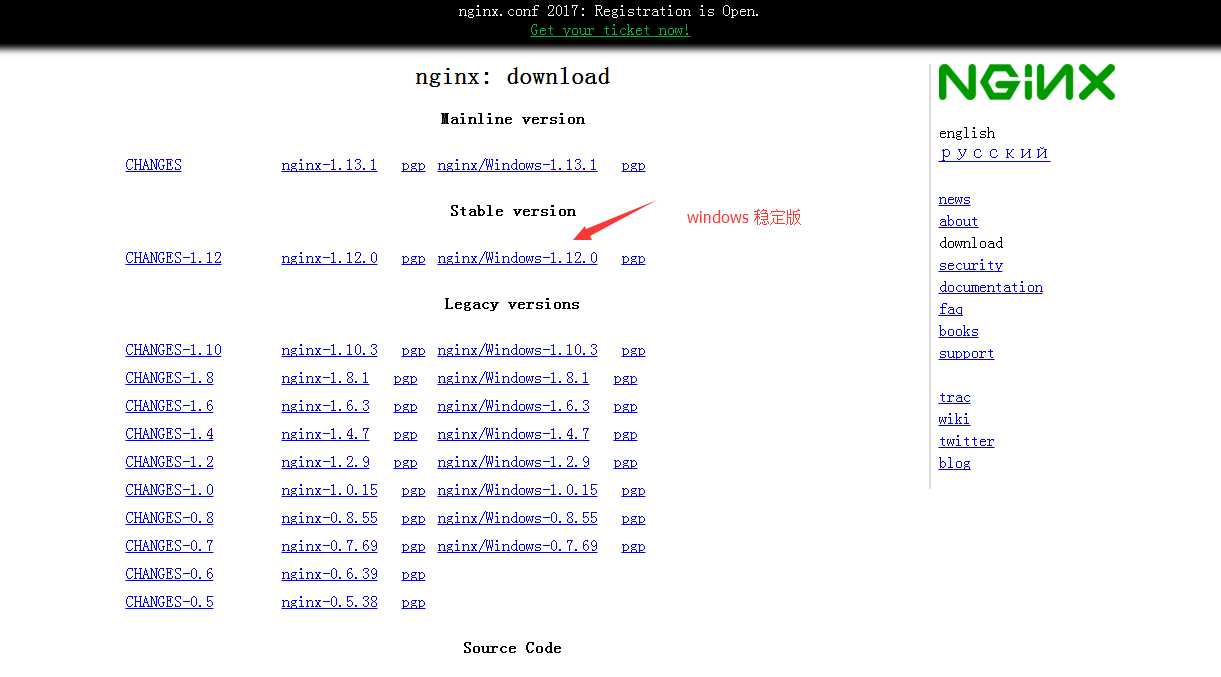The image size is (1221, 677).
Task: Open pgp signature beside nginx/Windows-1.13.1
Action: point(633,166)
